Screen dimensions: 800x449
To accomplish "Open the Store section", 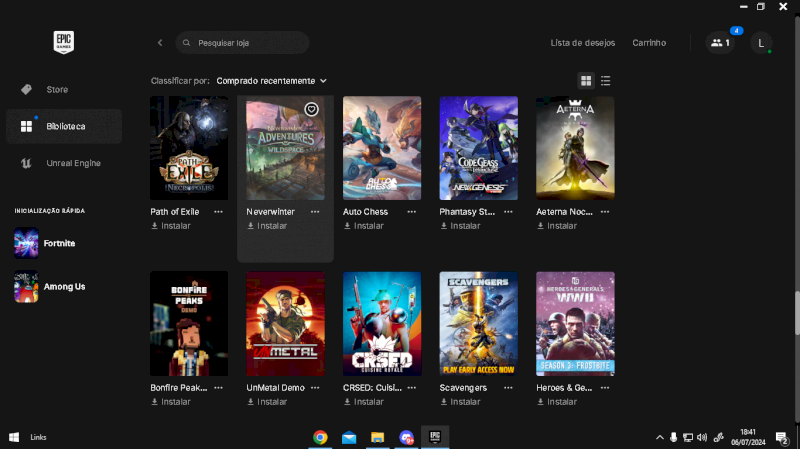I will [x=64, y=89].
